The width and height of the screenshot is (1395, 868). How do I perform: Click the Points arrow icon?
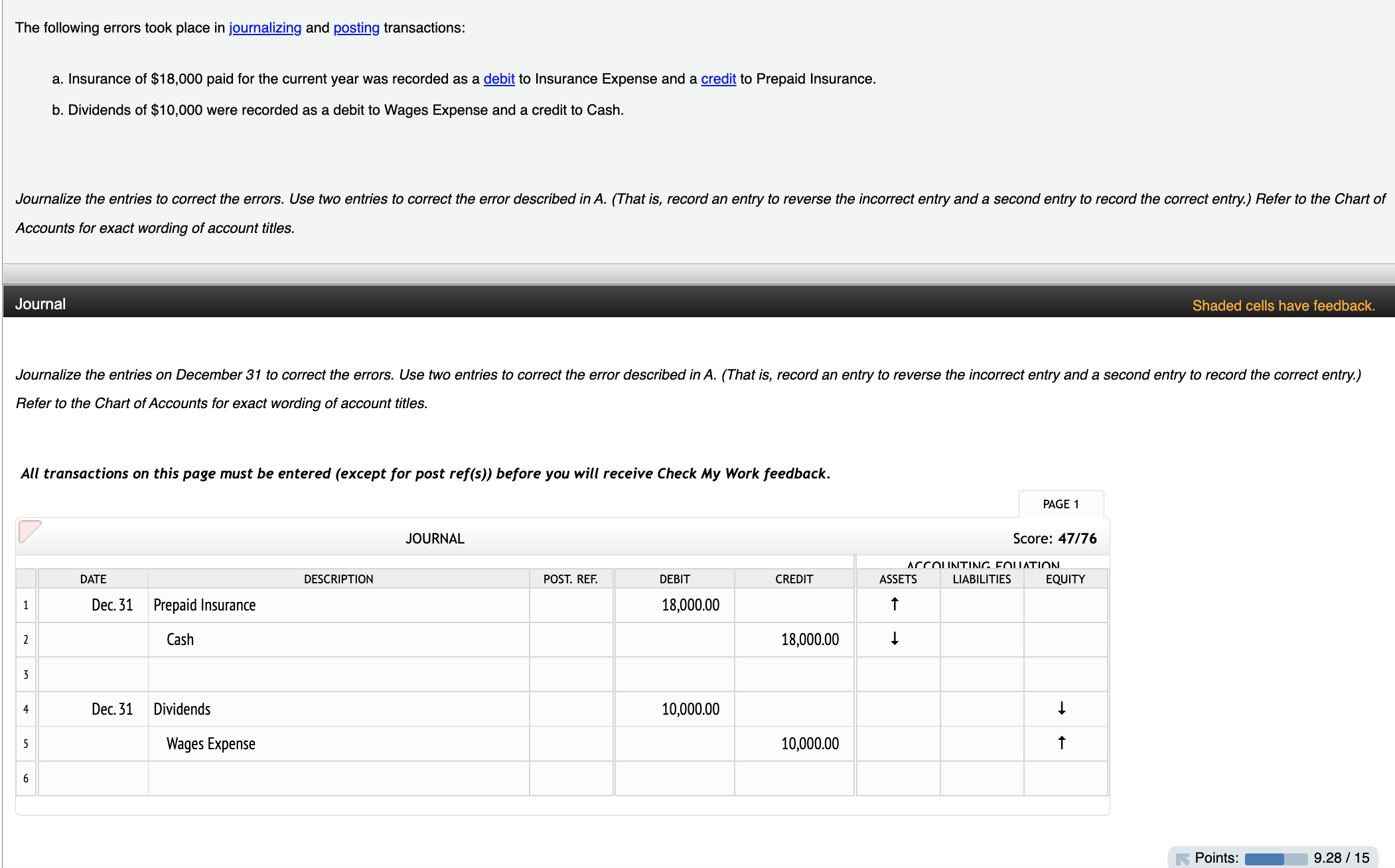coord(1183,859)
